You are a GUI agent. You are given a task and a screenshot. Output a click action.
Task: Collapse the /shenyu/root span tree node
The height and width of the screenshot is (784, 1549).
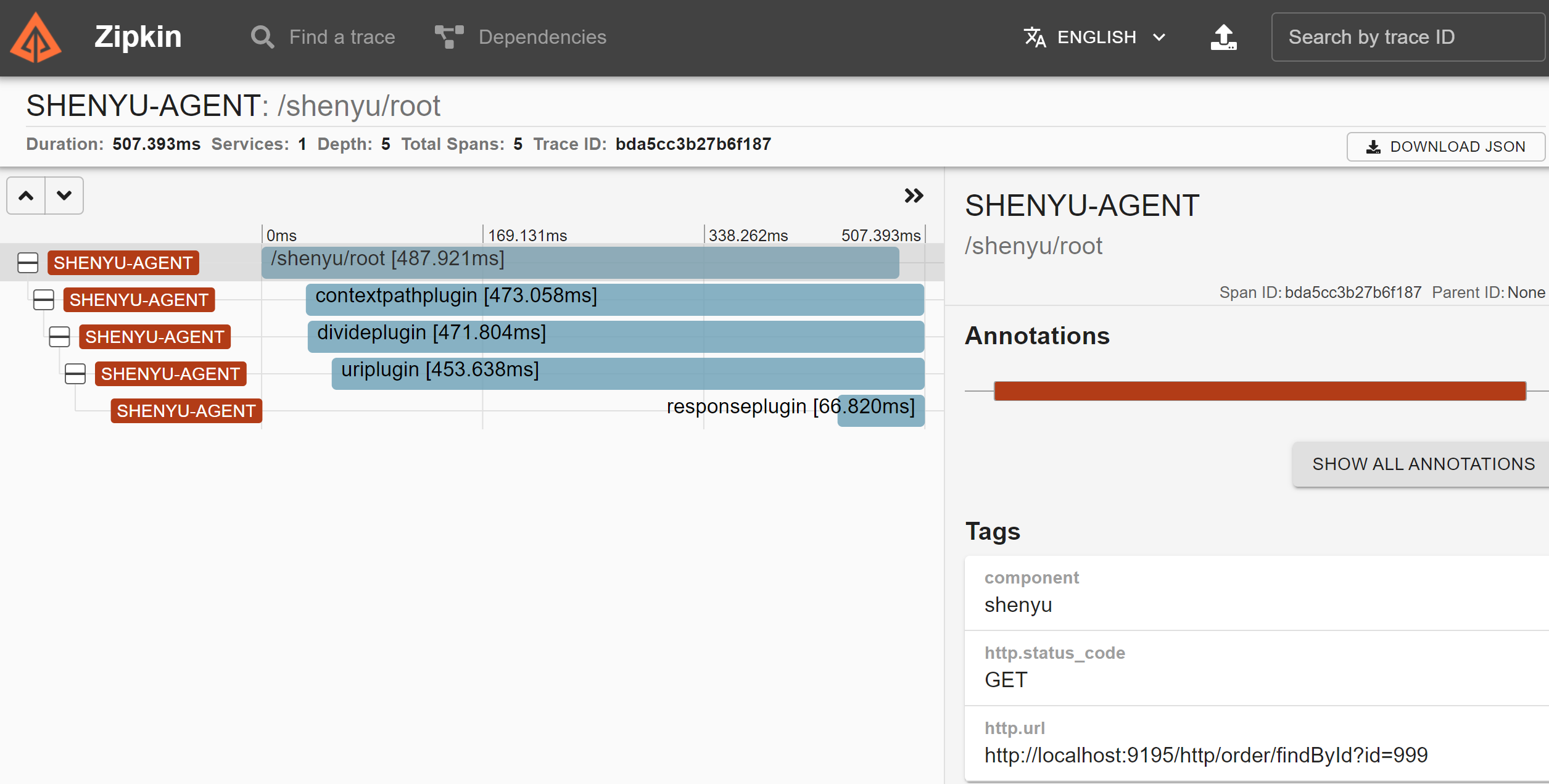pos(28,263)
